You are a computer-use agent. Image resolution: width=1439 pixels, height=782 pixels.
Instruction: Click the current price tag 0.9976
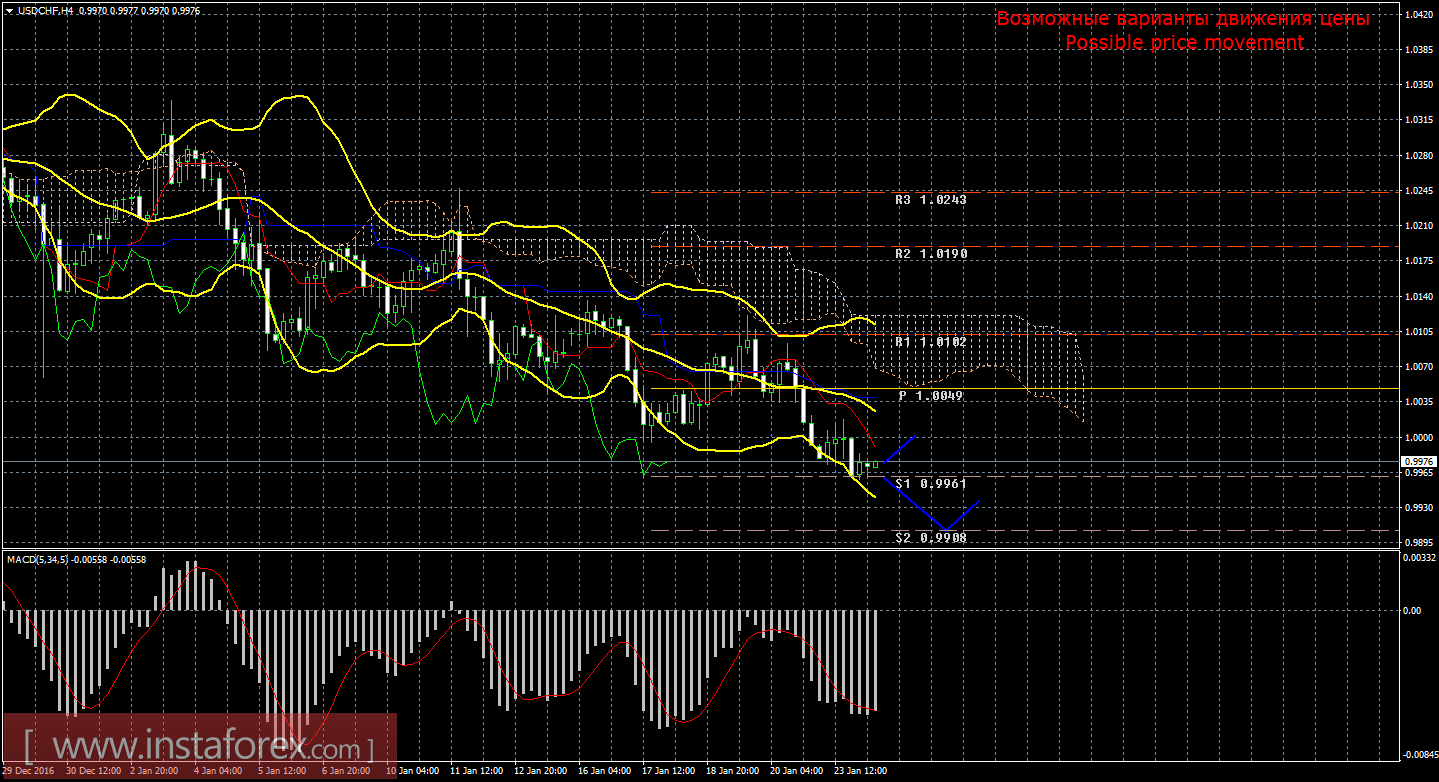(1418, 461)
